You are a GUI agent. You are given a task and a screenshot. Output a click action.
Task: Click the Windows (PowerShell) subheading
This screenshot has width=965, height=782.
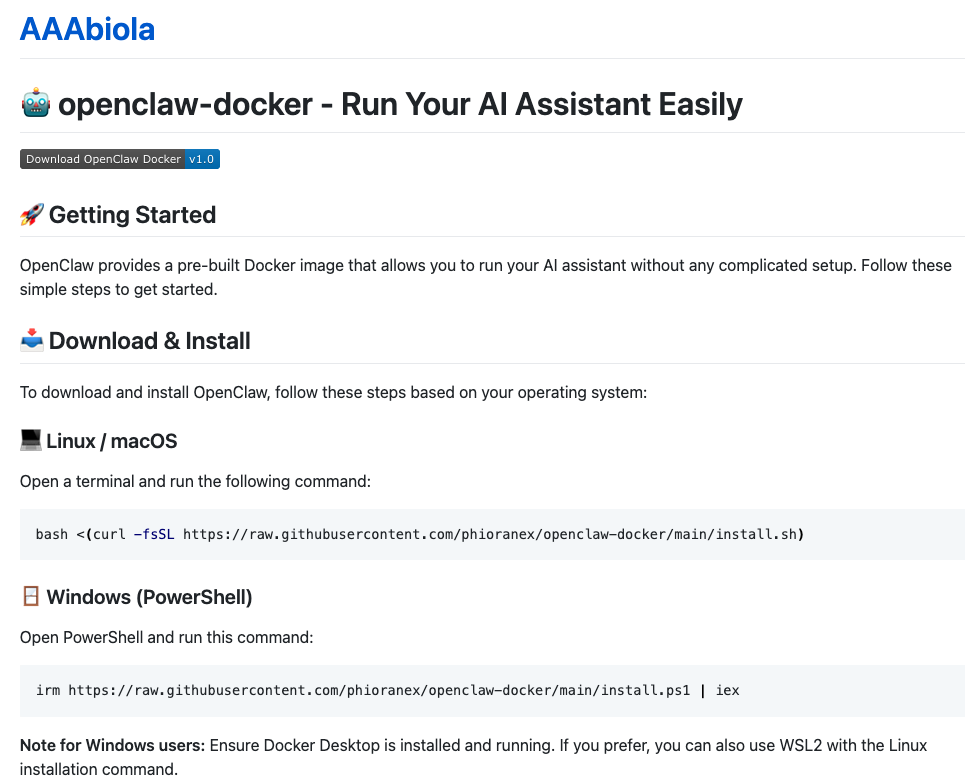149,597
